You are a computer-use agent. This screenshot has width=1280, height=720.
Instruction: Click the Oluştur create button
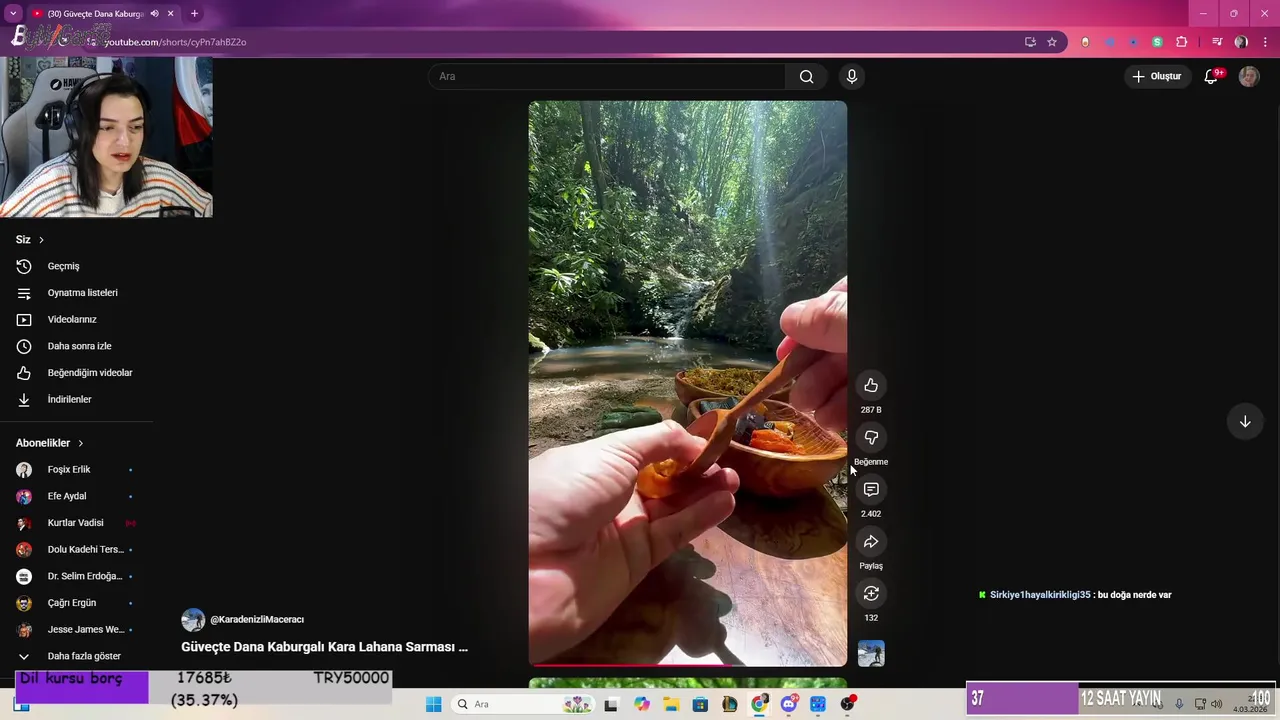(1156, 76)
